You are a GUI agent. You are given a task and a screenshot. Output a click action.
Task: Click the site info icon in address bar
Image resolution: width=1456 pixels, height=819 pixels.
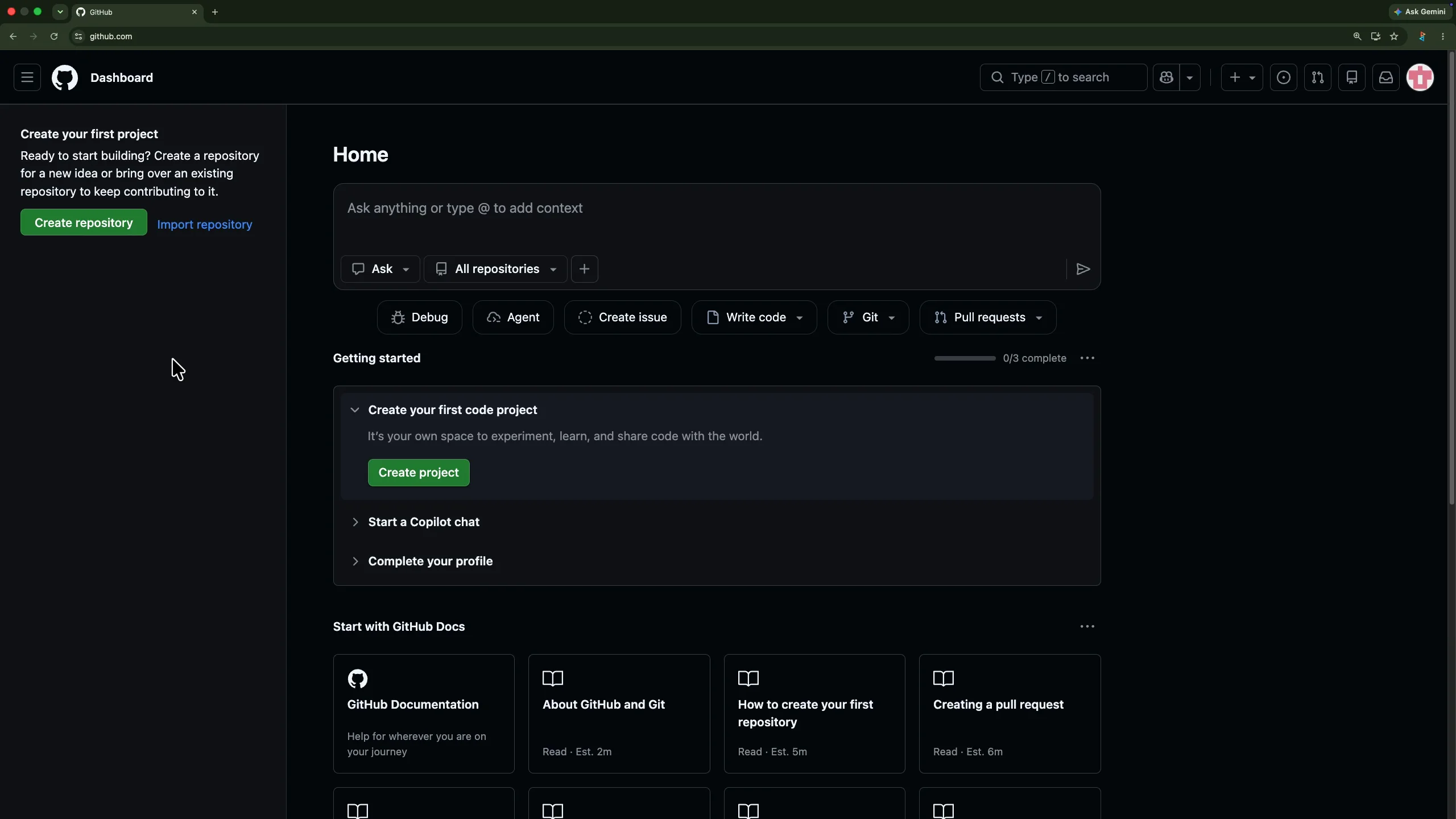coord(78,36)
